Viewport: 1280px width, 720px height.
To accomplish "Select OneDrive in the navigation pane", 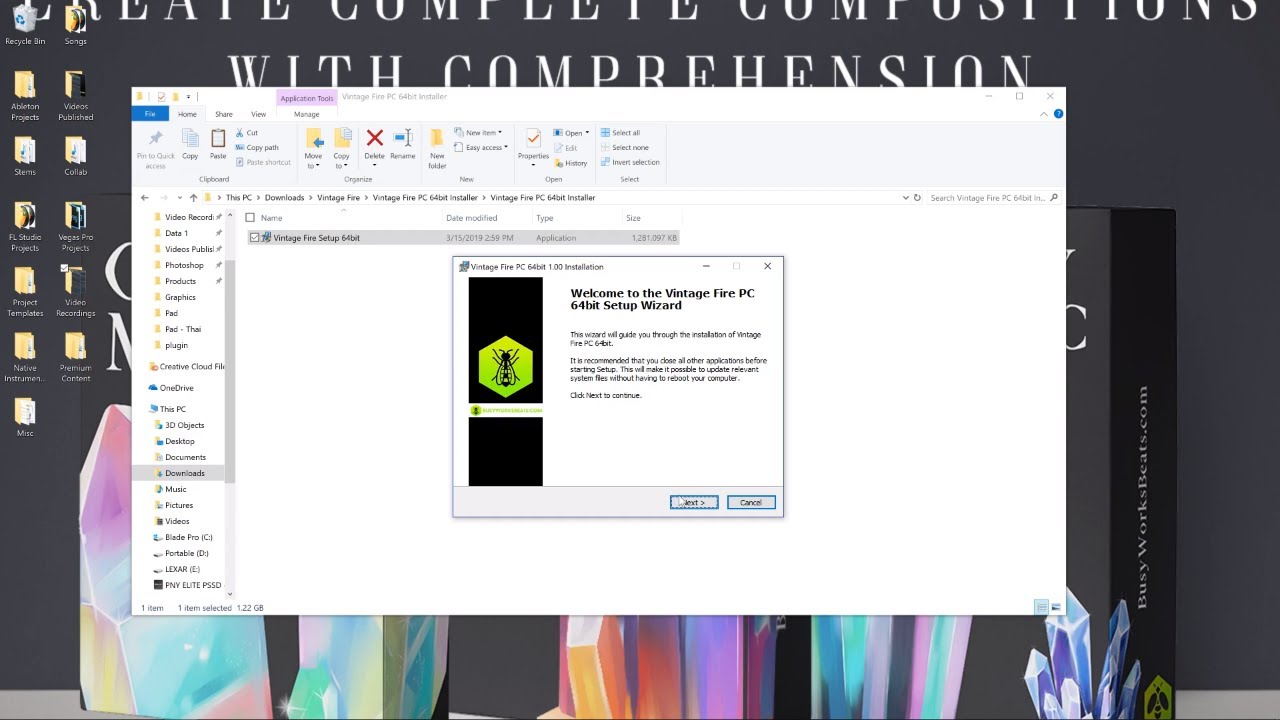I will pyautogui.click(x=176, y=388).
